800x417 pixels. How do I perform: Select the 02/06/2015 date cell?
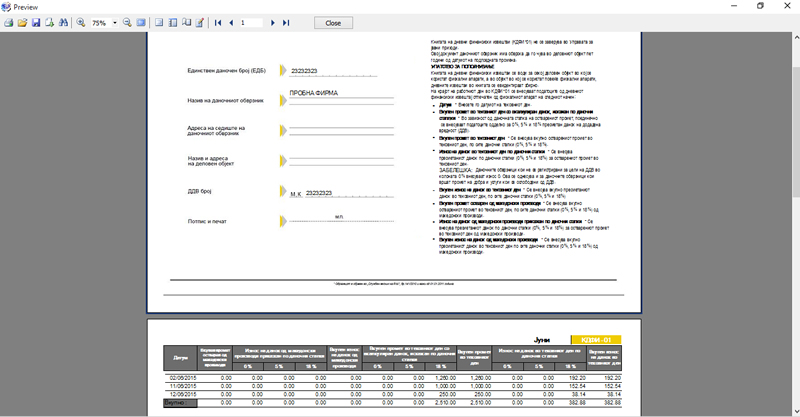click(x=183, y=378)
